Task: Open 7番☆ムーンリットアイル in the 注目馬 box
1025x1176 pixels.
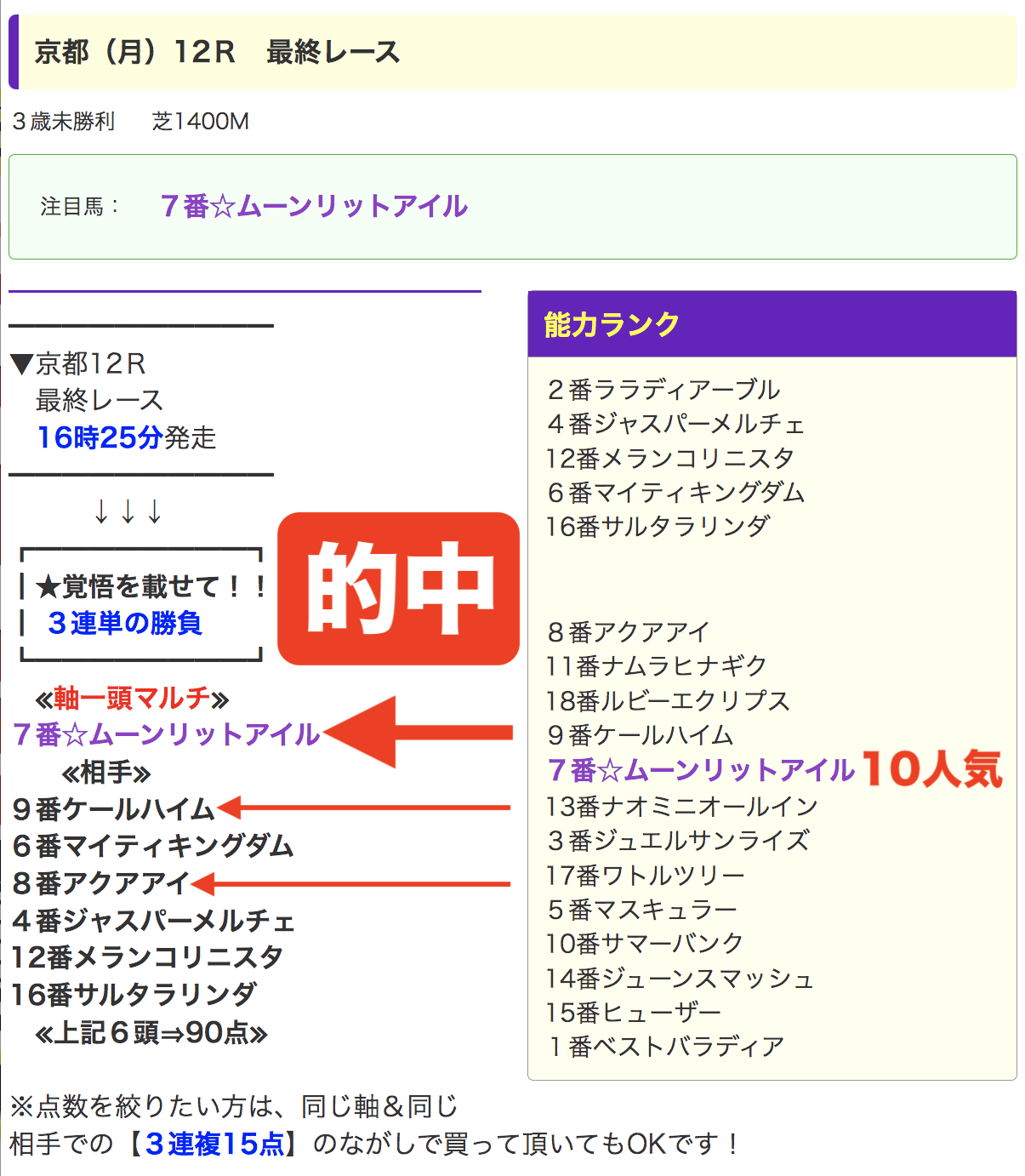Action: tap(314, 206)
